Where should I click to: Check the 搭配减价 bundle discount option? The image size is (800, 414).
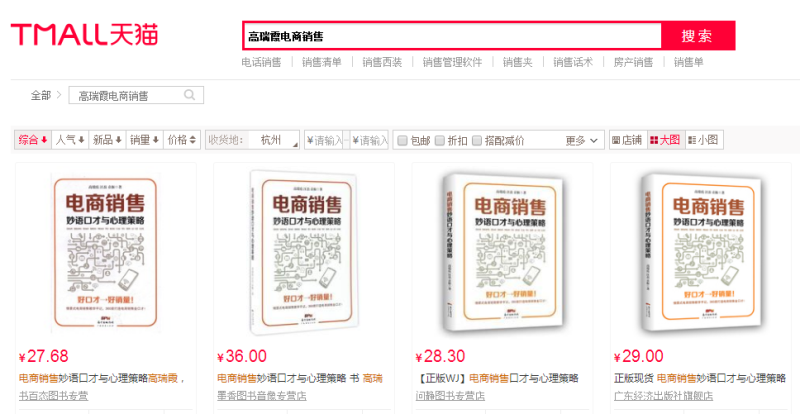coord(477,140)
